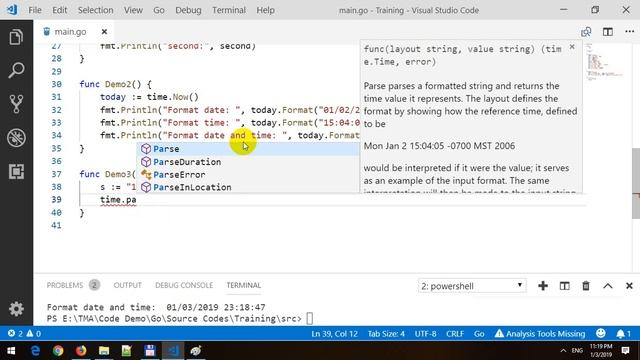Image resolution: width=640 pixels, height=360 pixels.
Task: Show hidden system tray icons
Action: coord(563,351)
